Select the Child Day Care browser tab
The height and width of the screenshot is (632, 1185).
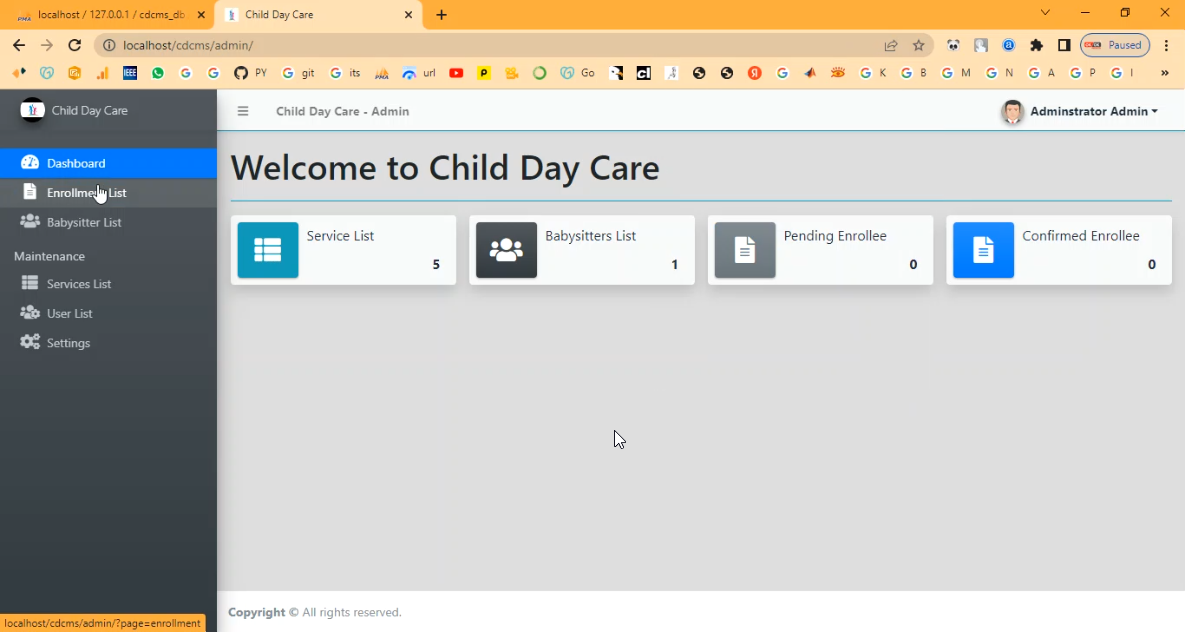pyautogui.click(x=317, y=14)
